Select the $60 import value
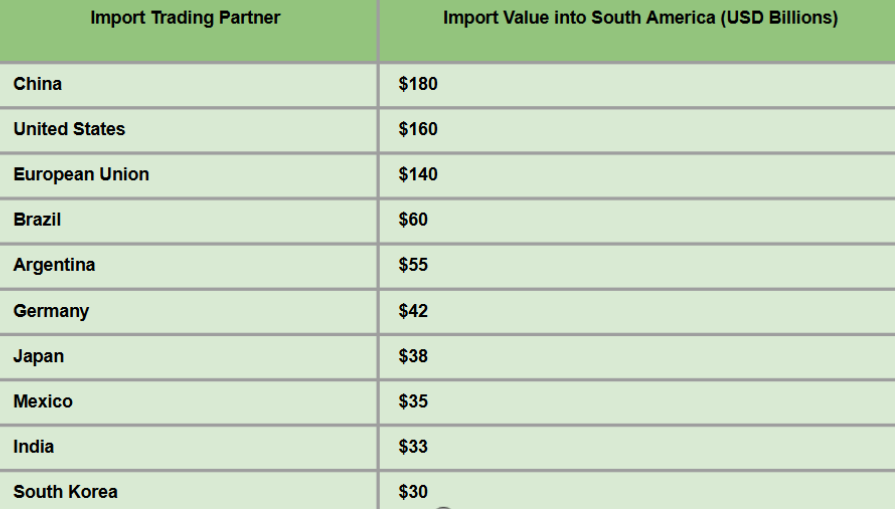This screenshot has width=895, height=509. [413, 219]
